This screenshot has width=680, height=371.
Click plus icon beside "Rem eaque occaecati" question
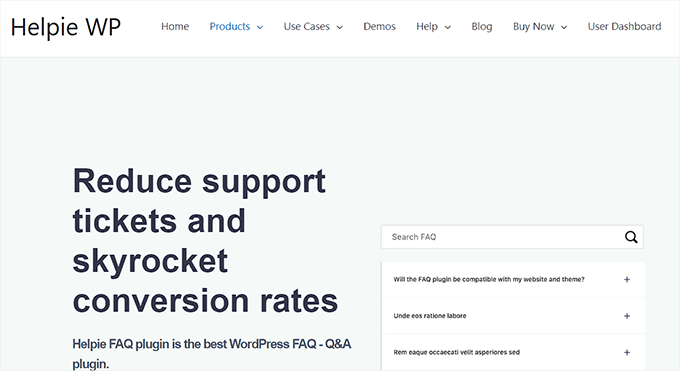click(627, 352)
